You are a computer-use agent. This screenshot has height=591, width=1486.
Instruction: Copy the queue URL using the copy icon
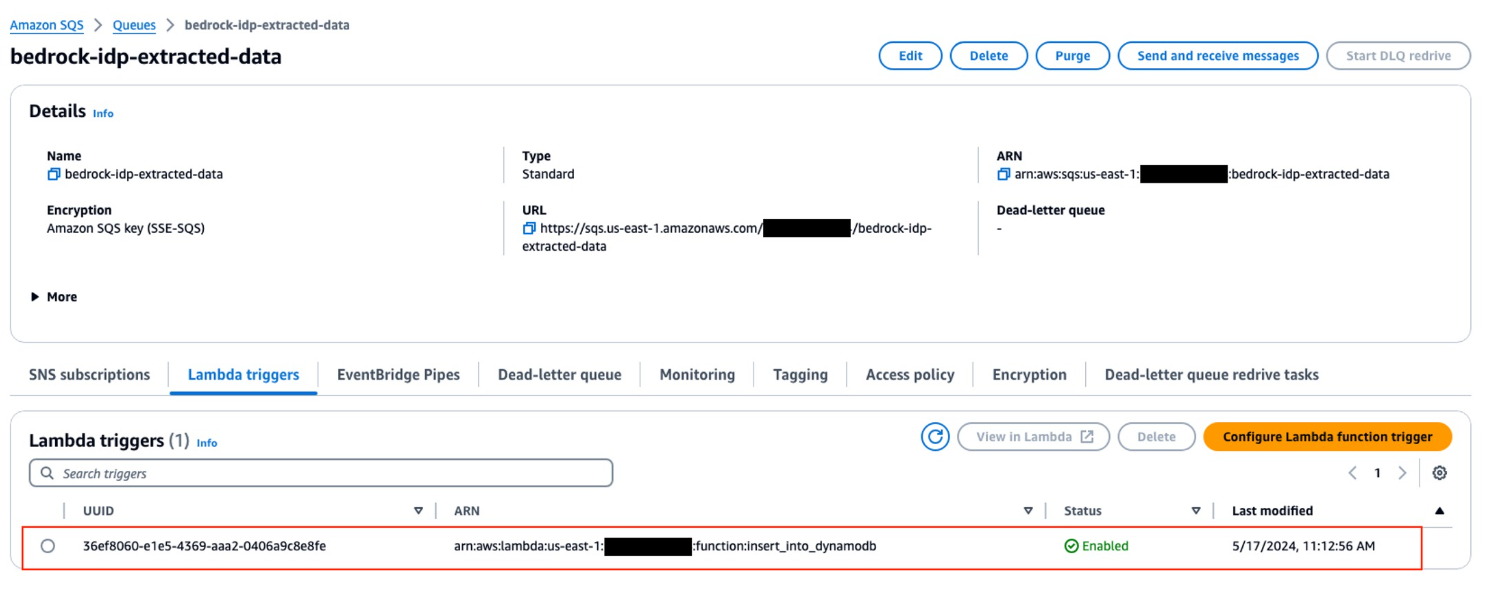point(529,228)
